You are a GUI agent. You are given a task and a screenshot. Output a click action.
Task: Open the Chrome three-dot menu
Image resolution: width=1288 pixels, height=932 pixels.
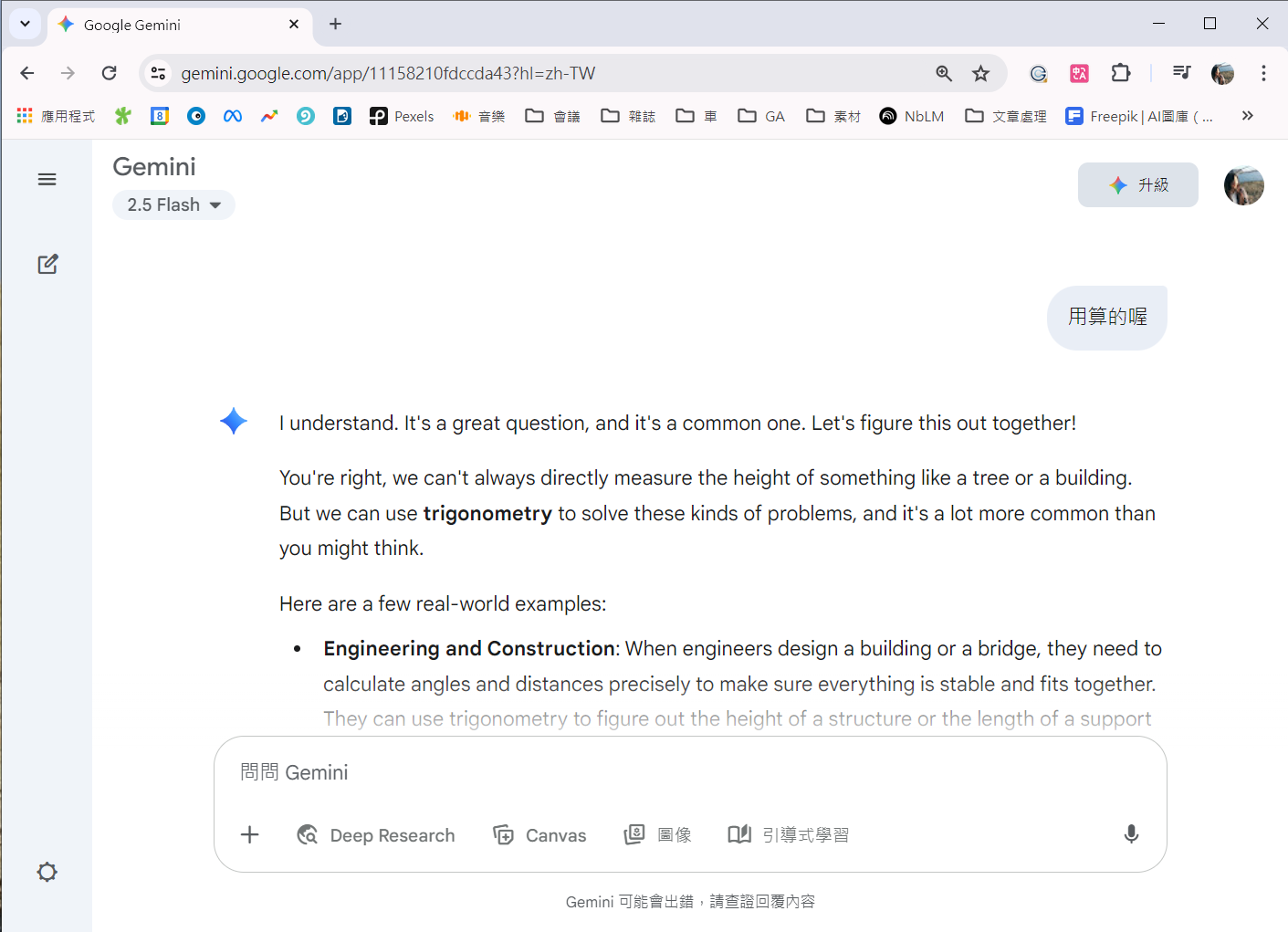click(x=1263, y=73)
